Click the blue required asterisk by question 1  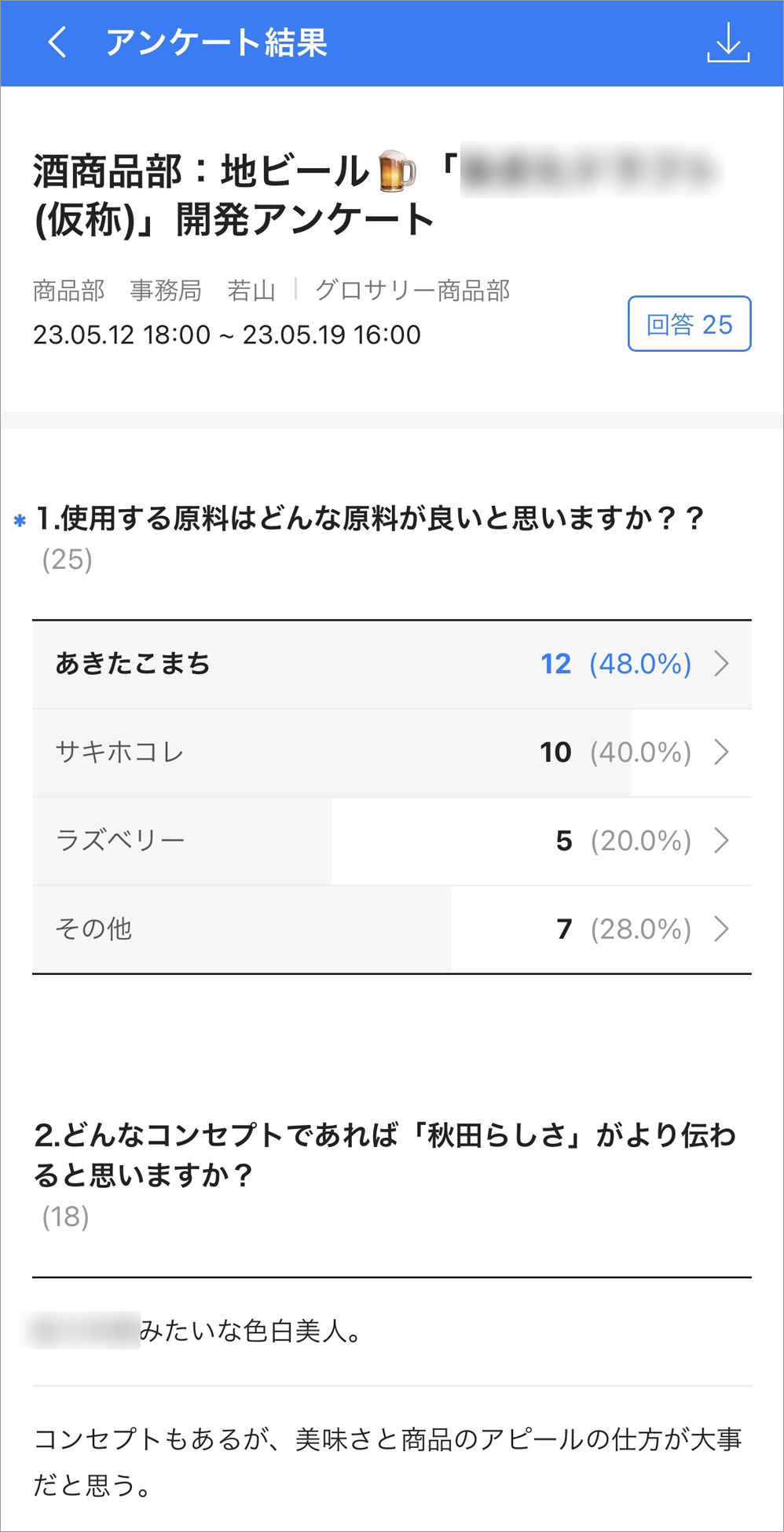(x=20, y=520)
